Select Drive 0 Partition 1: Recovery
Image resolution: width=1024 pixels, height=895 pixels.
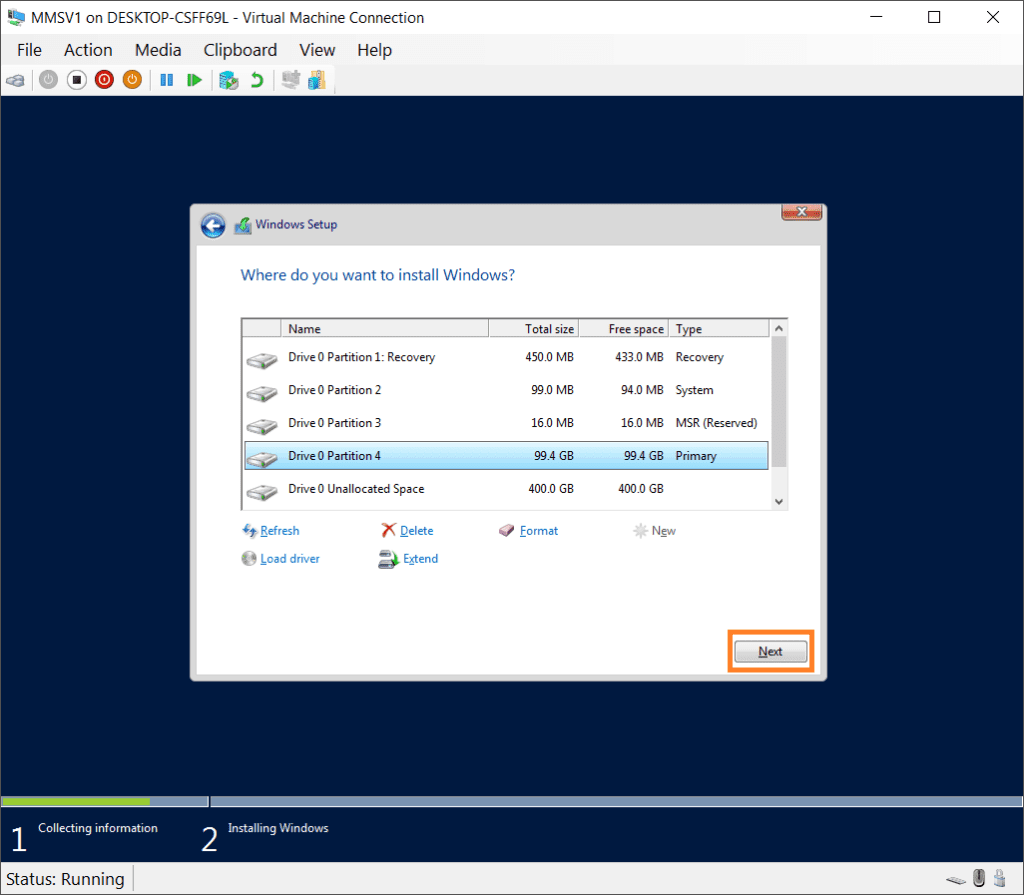pyautogui.click(x=506, y=357)
